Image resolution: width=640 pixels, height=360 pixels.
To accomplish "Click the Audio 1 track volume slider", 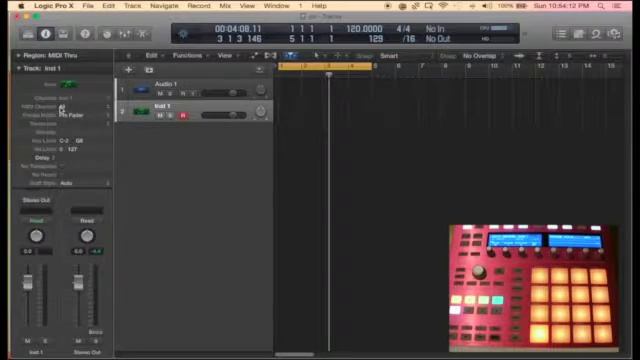I will (224, 93).
